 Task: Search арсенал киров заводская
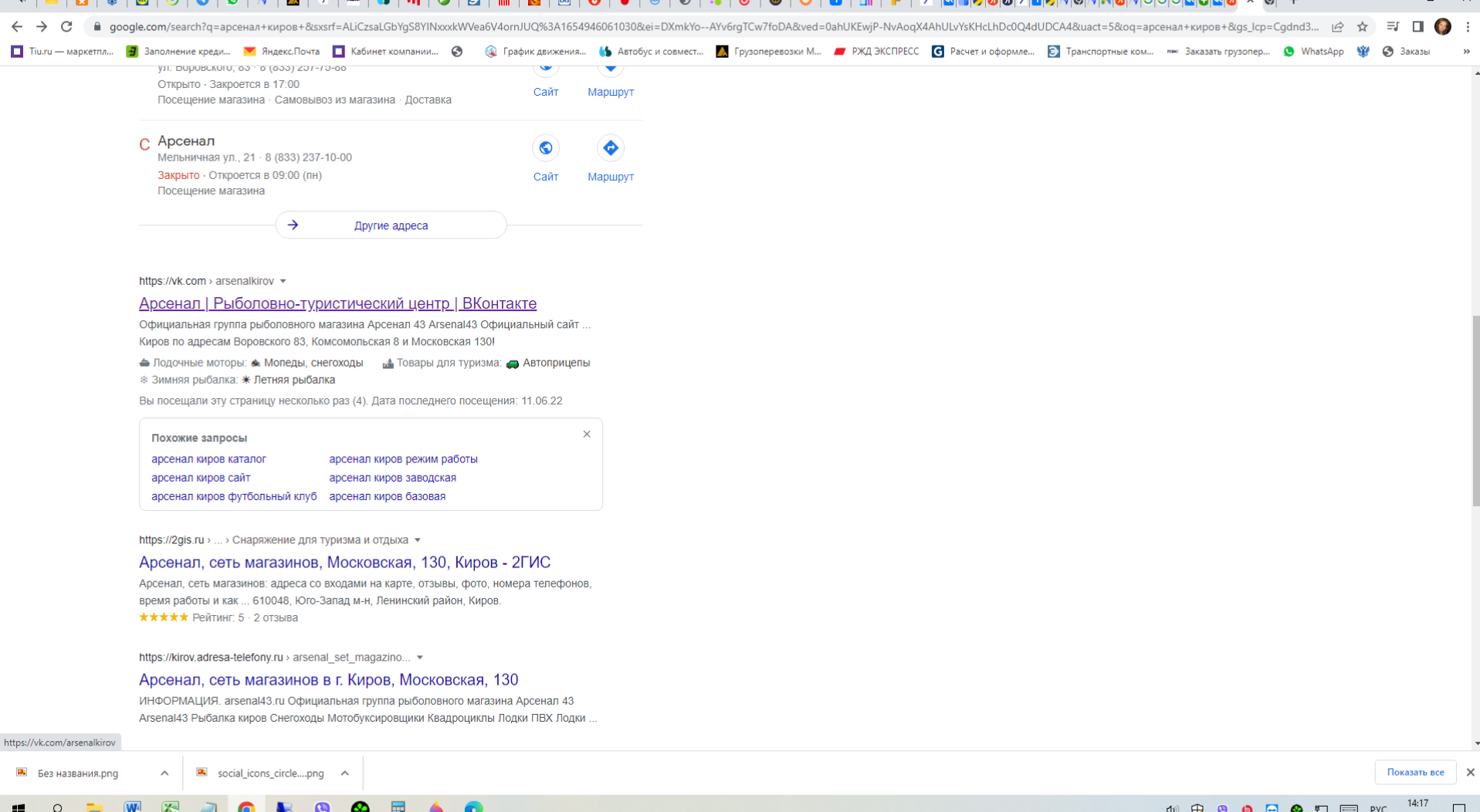(x=392, y=478)
